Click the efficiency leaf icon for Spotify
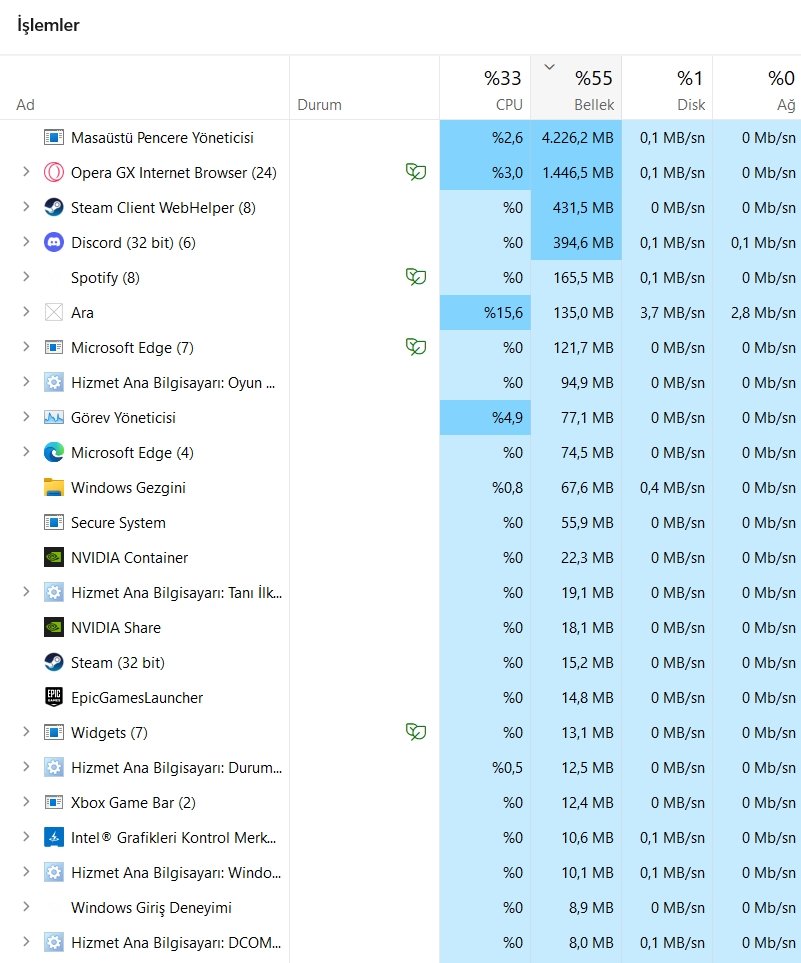Viewport: 801px width, 963px height. (x=416, y=278)
